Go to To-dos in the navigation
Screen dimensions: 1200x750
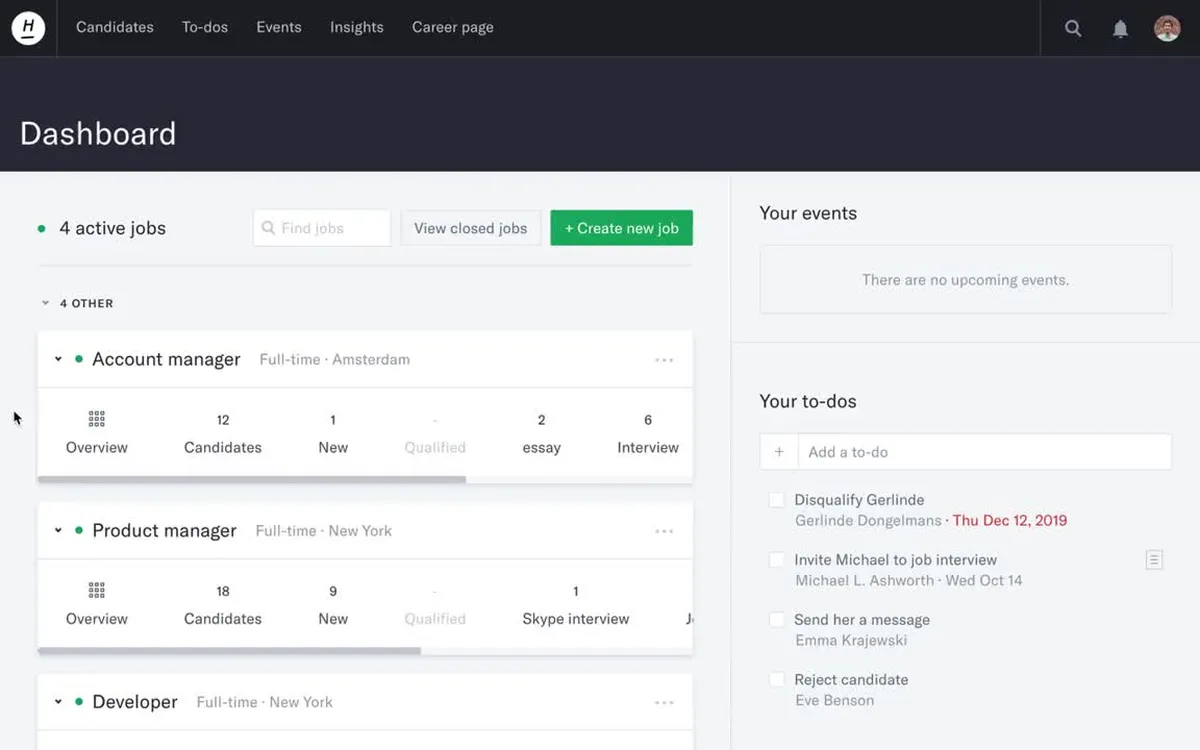point(205,27)
